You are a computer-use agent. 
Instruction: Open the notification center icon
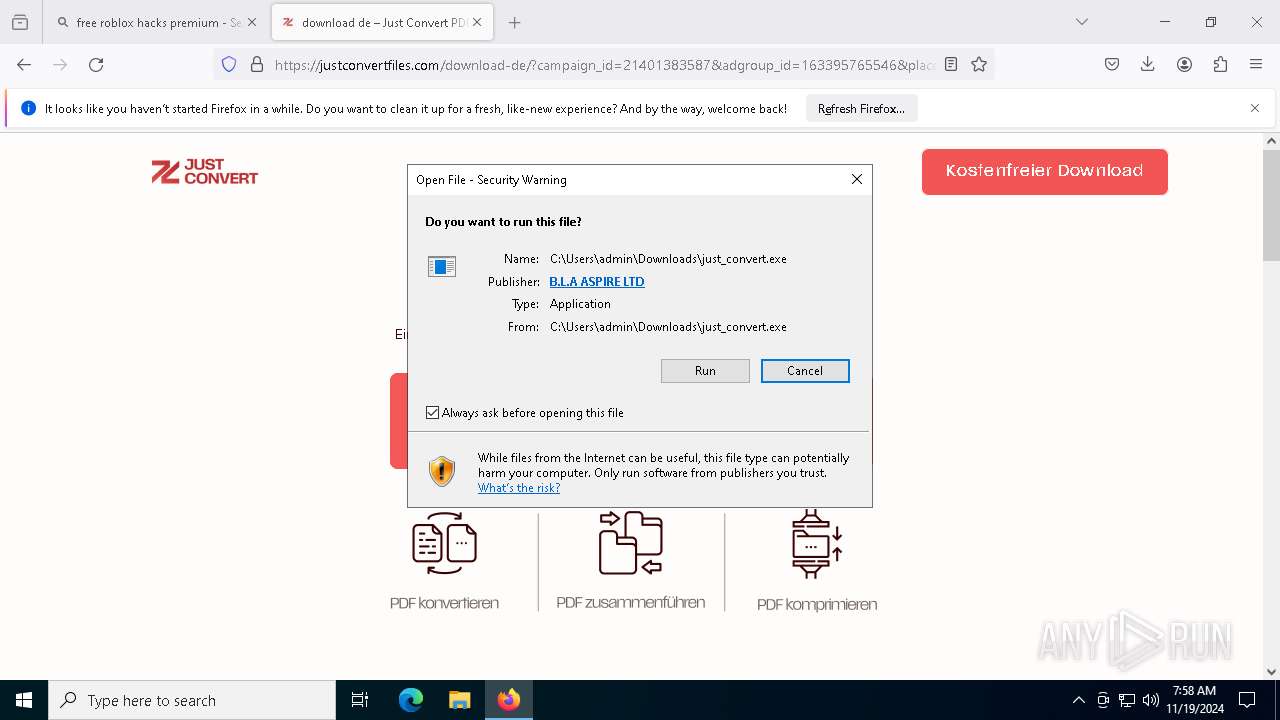(x=1247, y=700)
